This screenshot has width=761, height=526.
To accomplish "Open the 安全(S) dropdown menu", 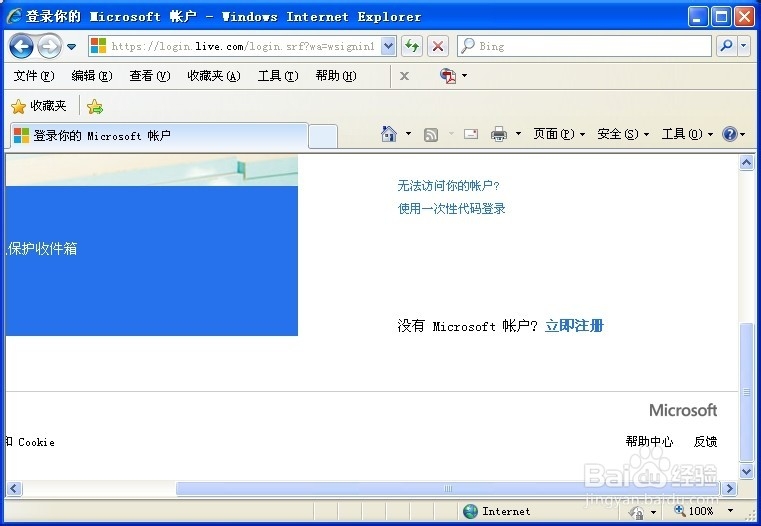I will [623, 134].
